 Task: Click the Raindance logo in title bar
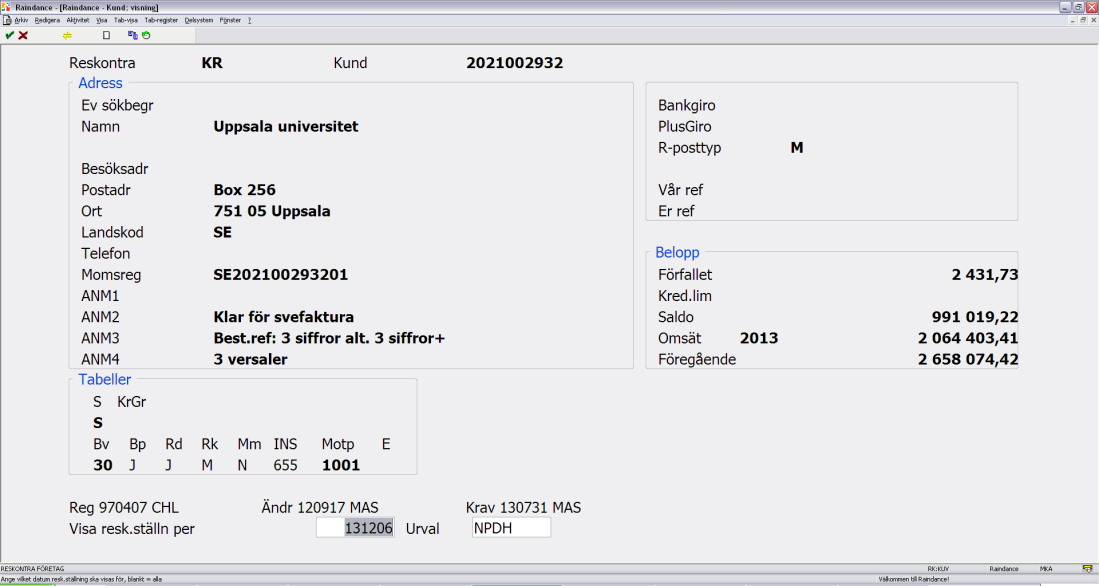(x=7, y=7)
